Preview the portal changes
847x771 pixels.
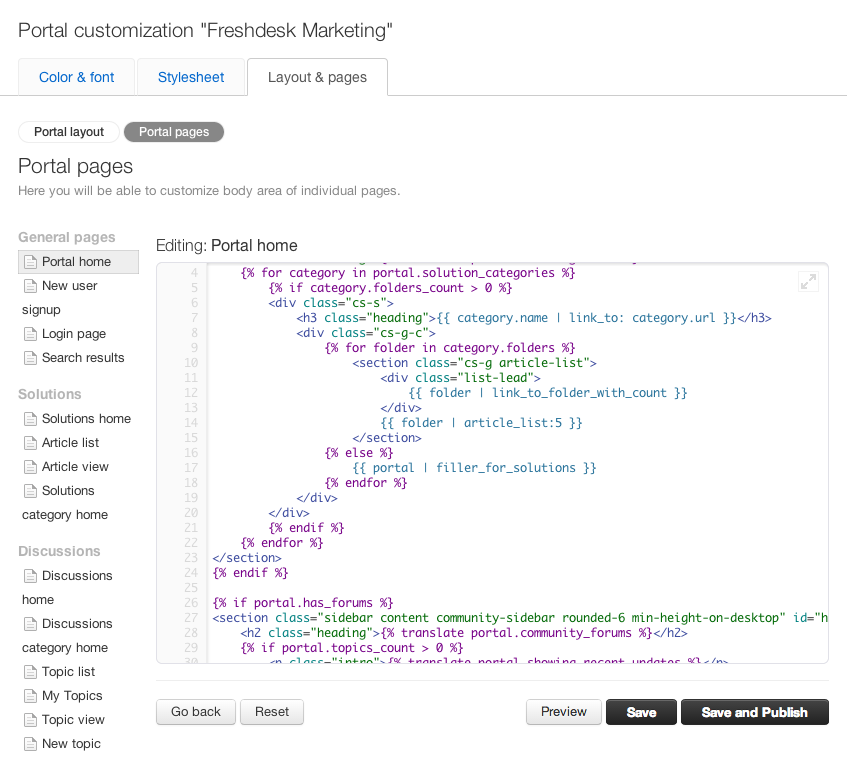coord(563,712)
